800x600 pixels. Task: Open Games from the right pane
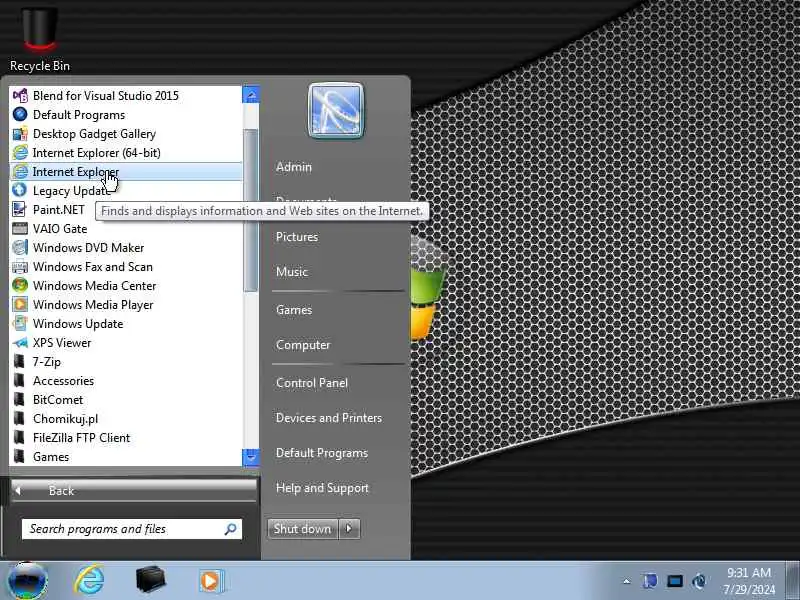point(294,310)
